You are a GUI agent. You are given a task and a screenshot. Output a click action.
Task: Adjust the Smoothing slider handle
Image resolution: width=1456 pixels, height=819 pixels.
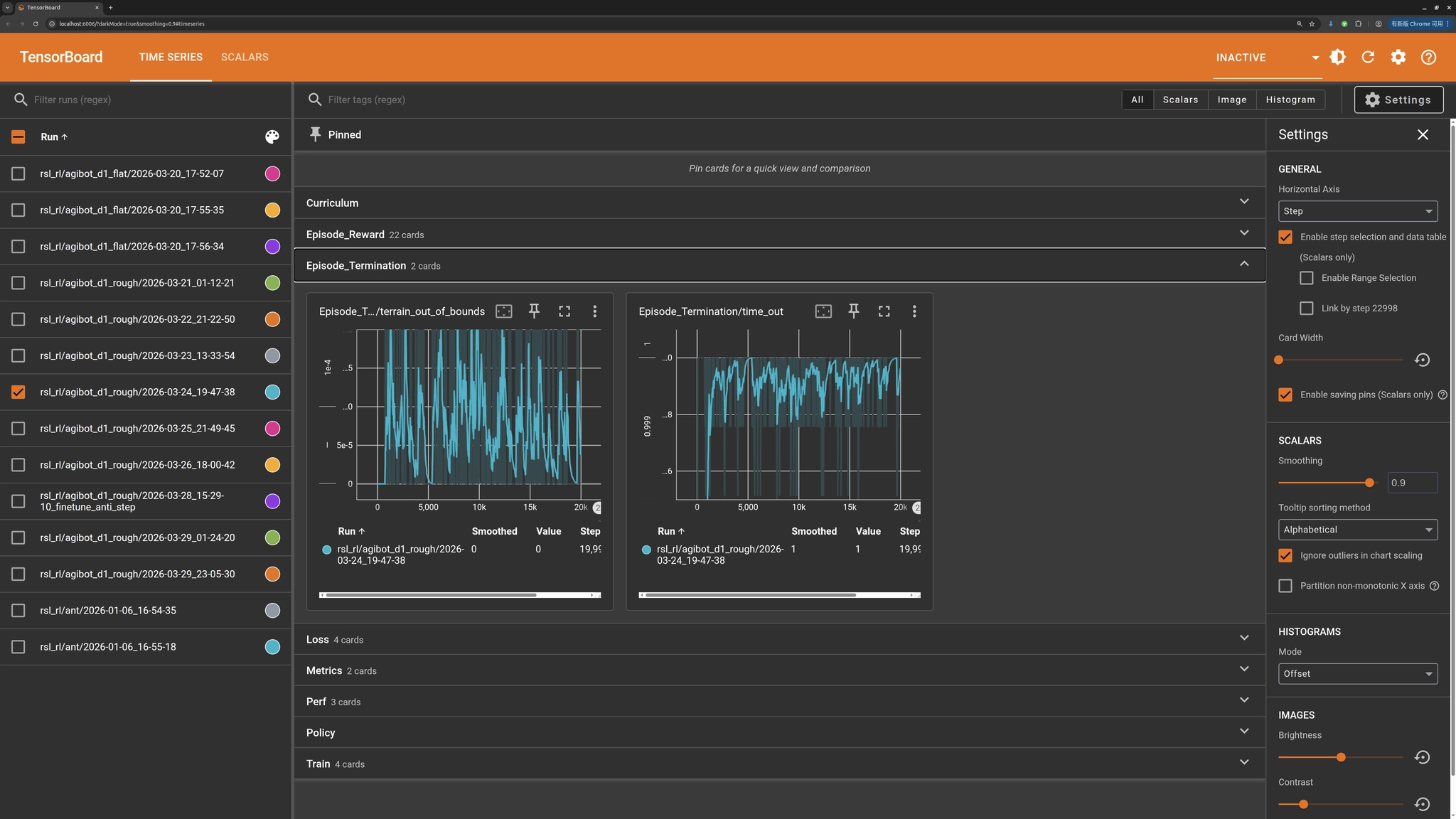[x=1369, y=483]
